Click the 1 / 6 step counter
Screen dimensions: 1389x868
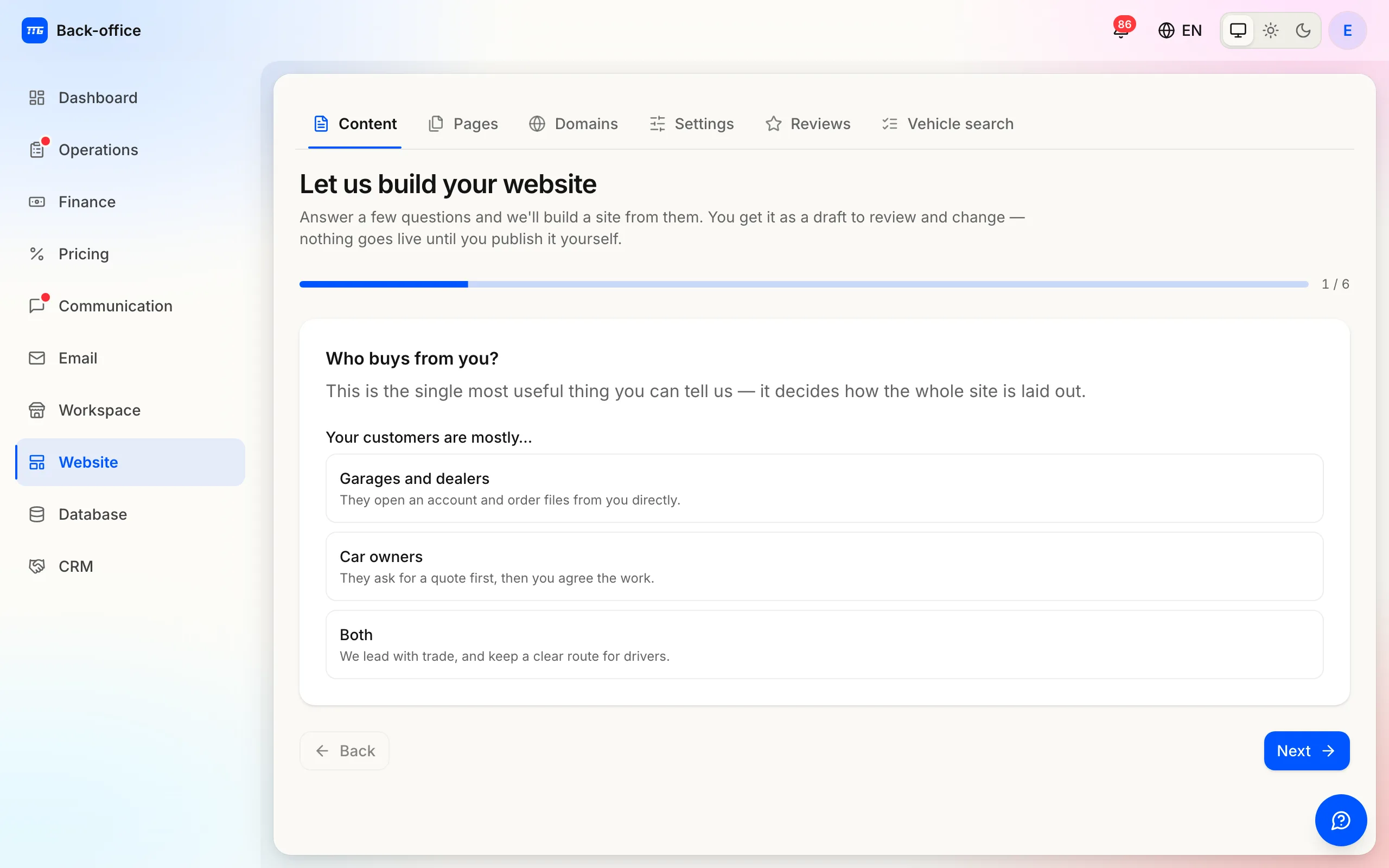click(x=1335, y=284)
